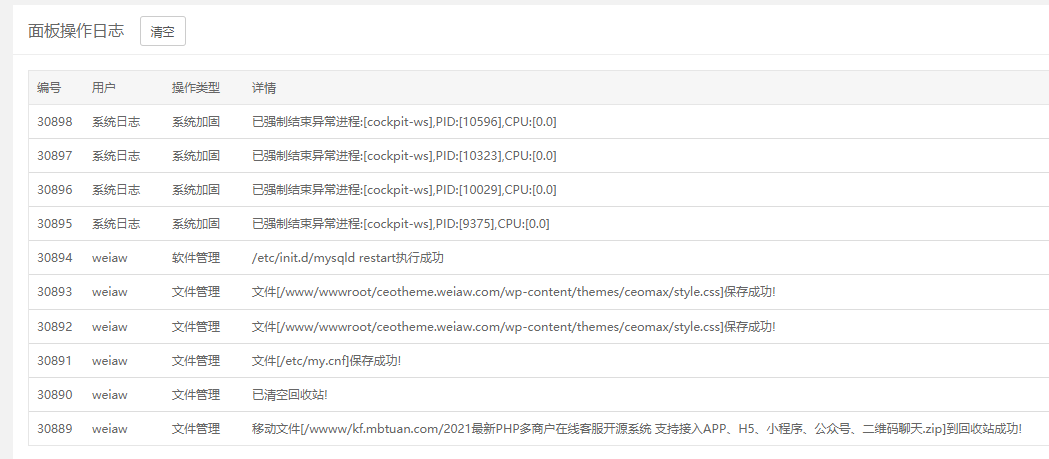Image resolution: width=1049 pixels, height=459 pixels.
Task: Click weiaw user in row 30892
Action: click(x=110, y=327)
